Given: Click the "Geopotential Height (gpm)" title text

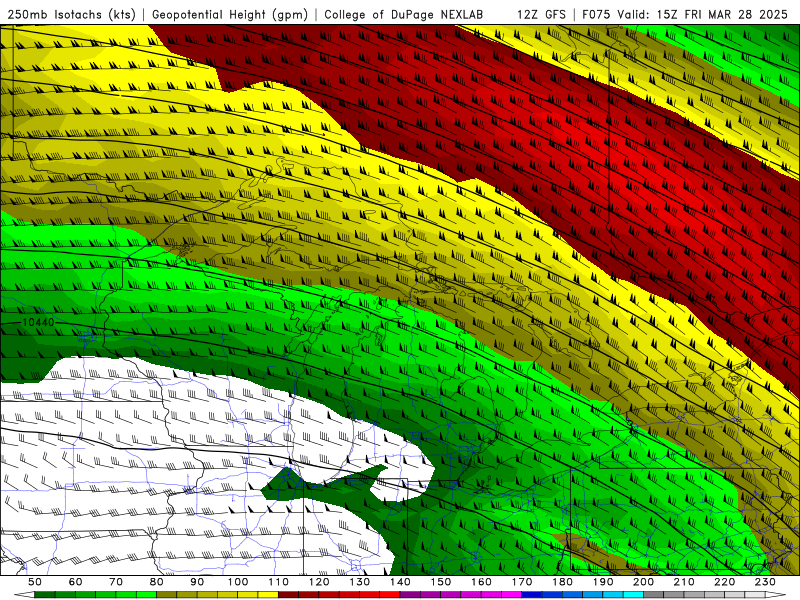Looking at the screenshot, I should (x=230, y=15).
